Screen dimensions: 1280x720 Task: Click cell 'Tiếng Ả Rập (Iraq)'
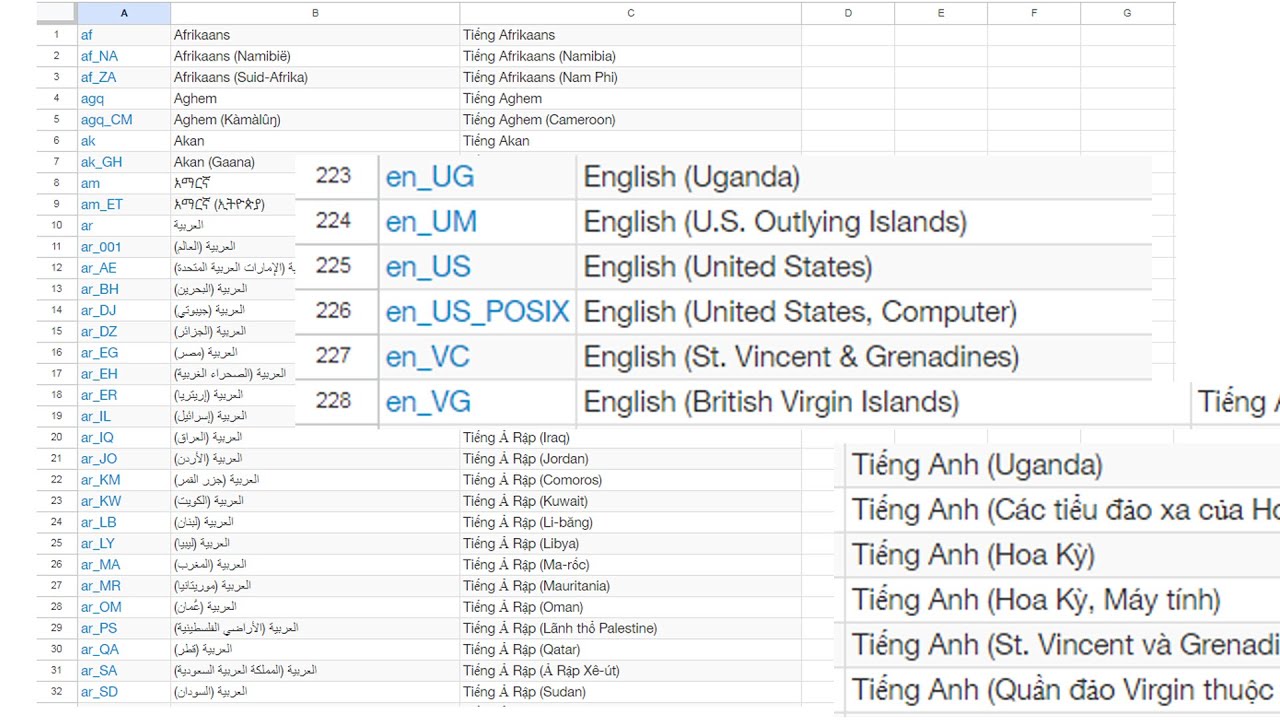630,438
